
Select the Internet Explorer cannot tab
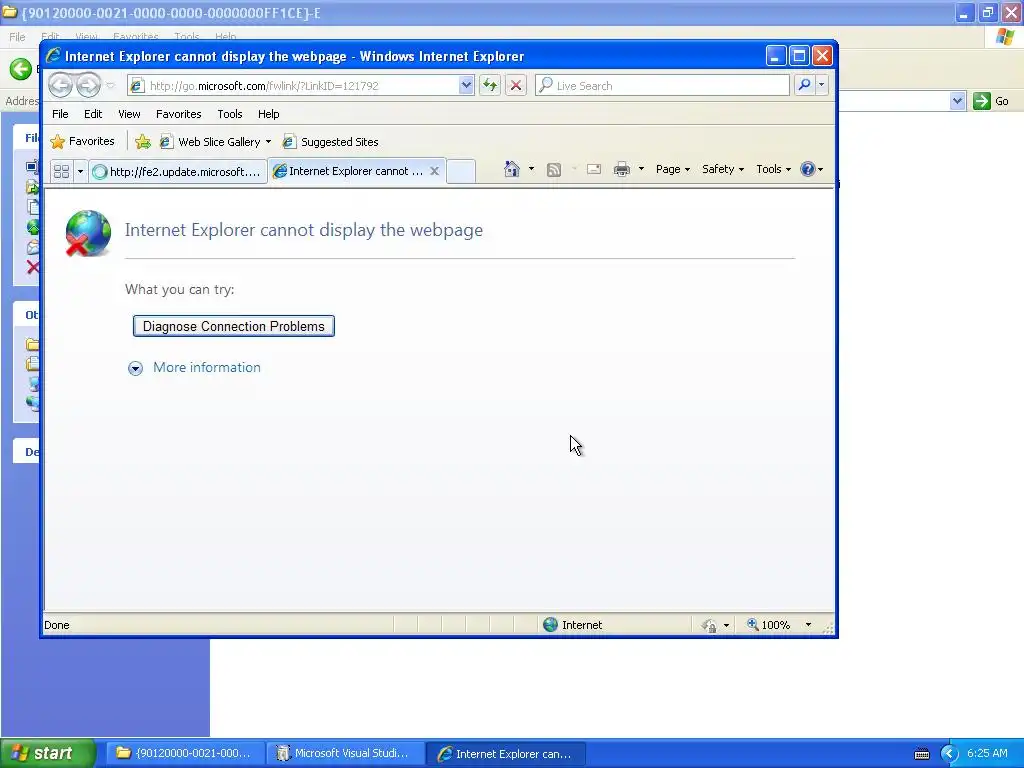point(348,171)
